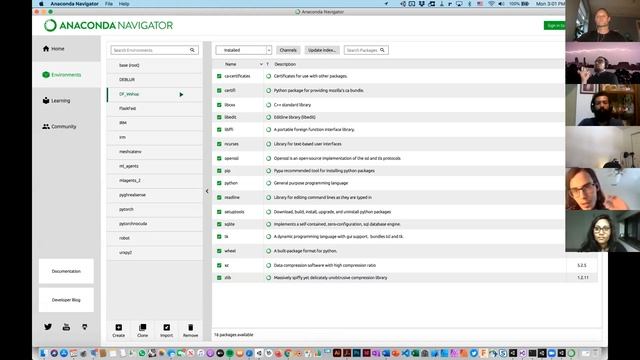Image resolution: width=640 pixels, height=360 pixels.
Task: Toggle the openssl package checkbox
Action: [x=219, y=158]
